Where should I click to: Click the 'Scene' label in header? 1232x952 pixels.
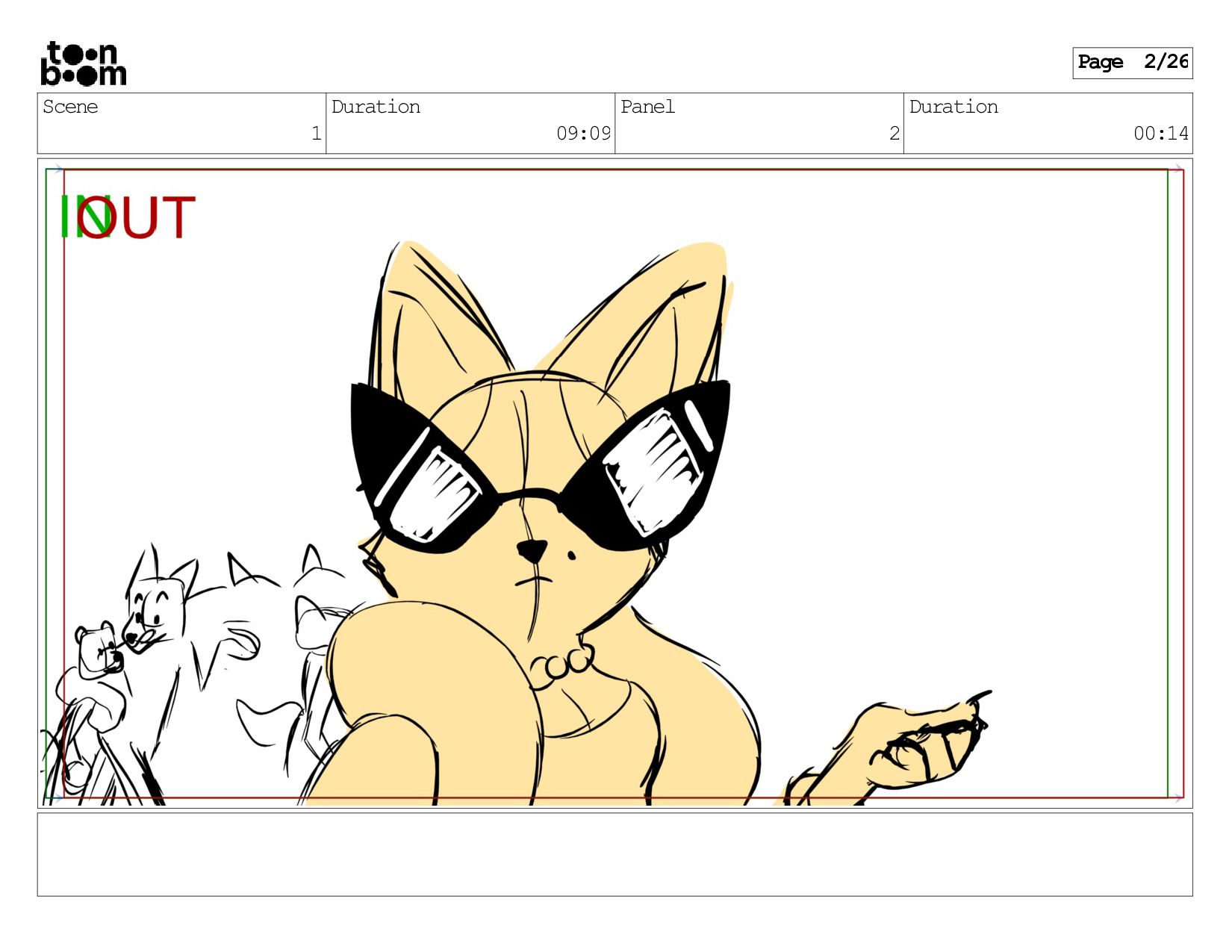coord(70,107)
